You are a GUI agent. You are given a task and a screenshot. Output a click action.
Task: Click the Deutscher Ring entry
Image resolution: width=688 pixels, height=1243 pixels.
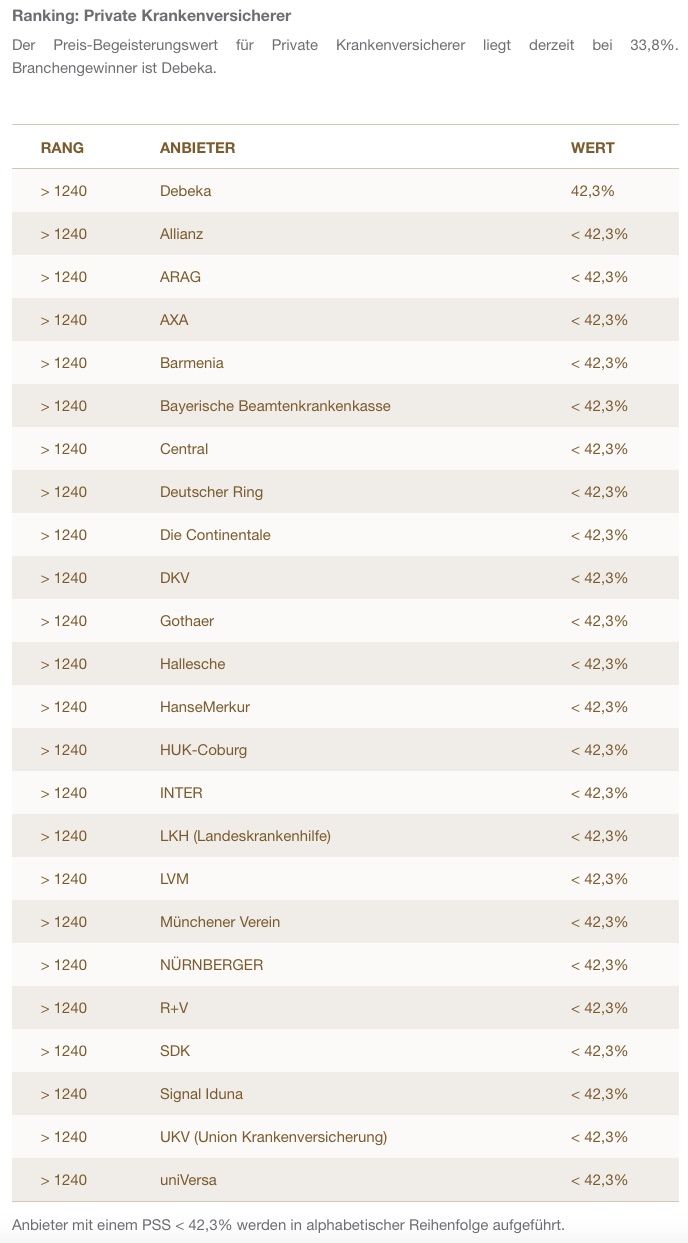[211, 492]
